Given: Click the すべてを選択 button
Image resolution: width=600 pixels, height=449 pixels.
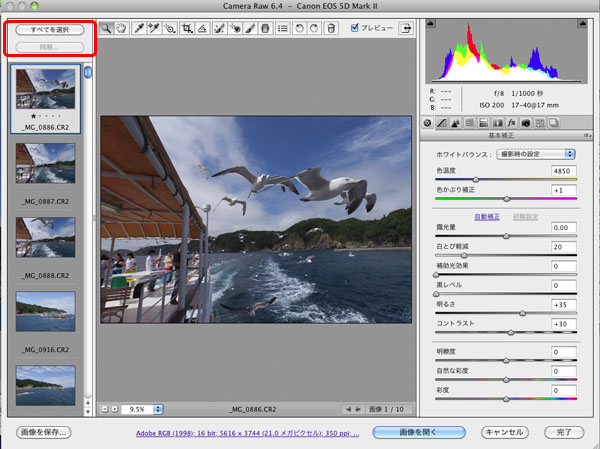Looking at the screenshot, I should pos(50,29).
